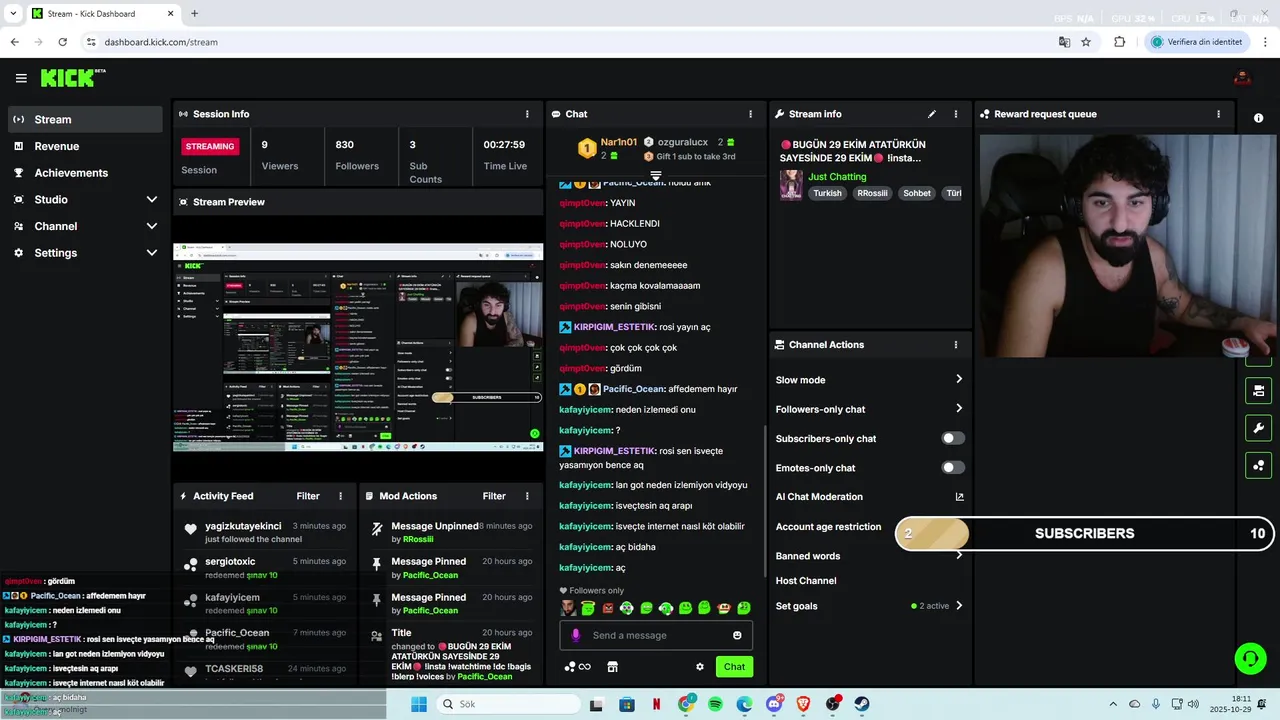Screen dimensions: 1280x720
Task: Click the Sohbet tag
Action: [x=917, y=193]
